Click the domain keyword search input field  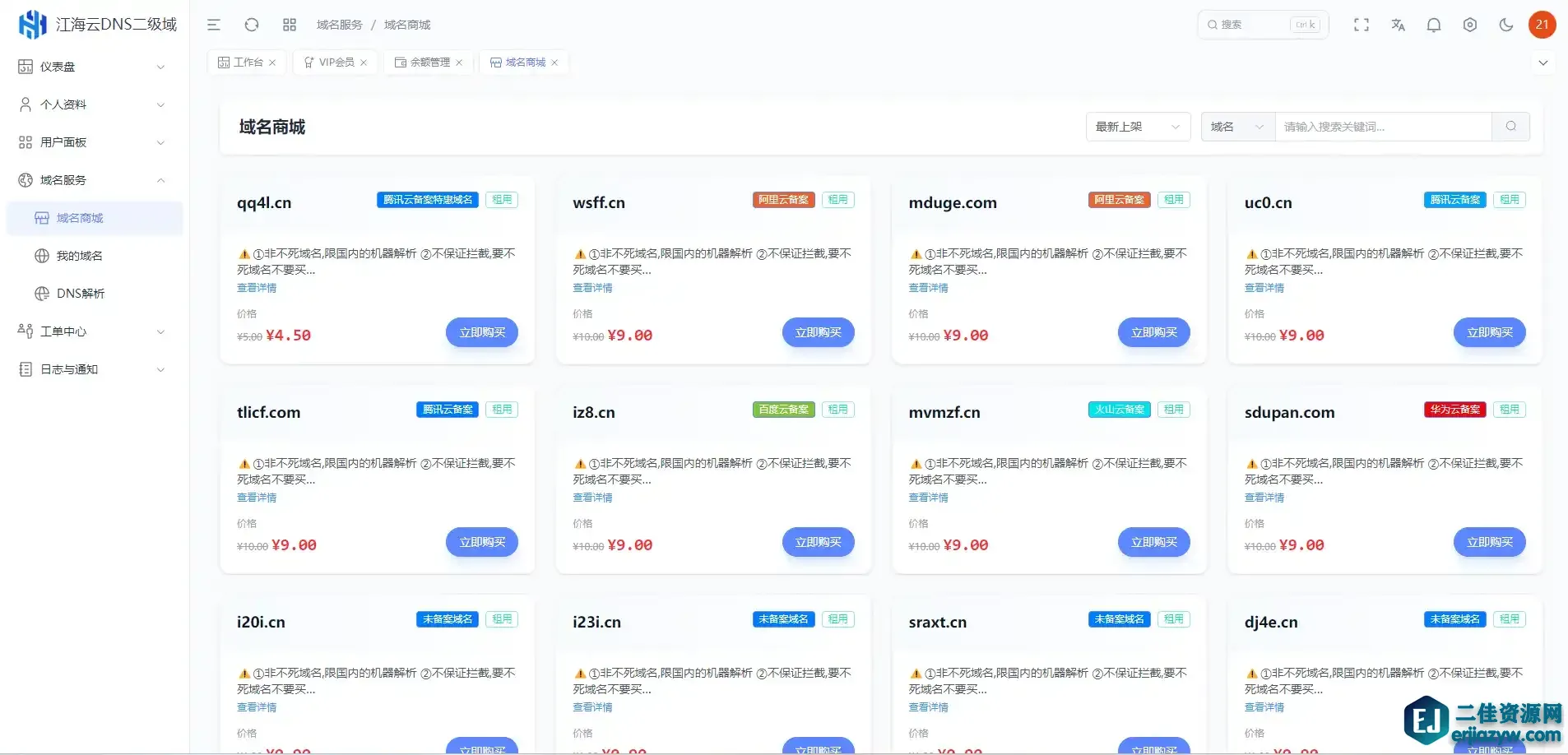[1382, 127]
